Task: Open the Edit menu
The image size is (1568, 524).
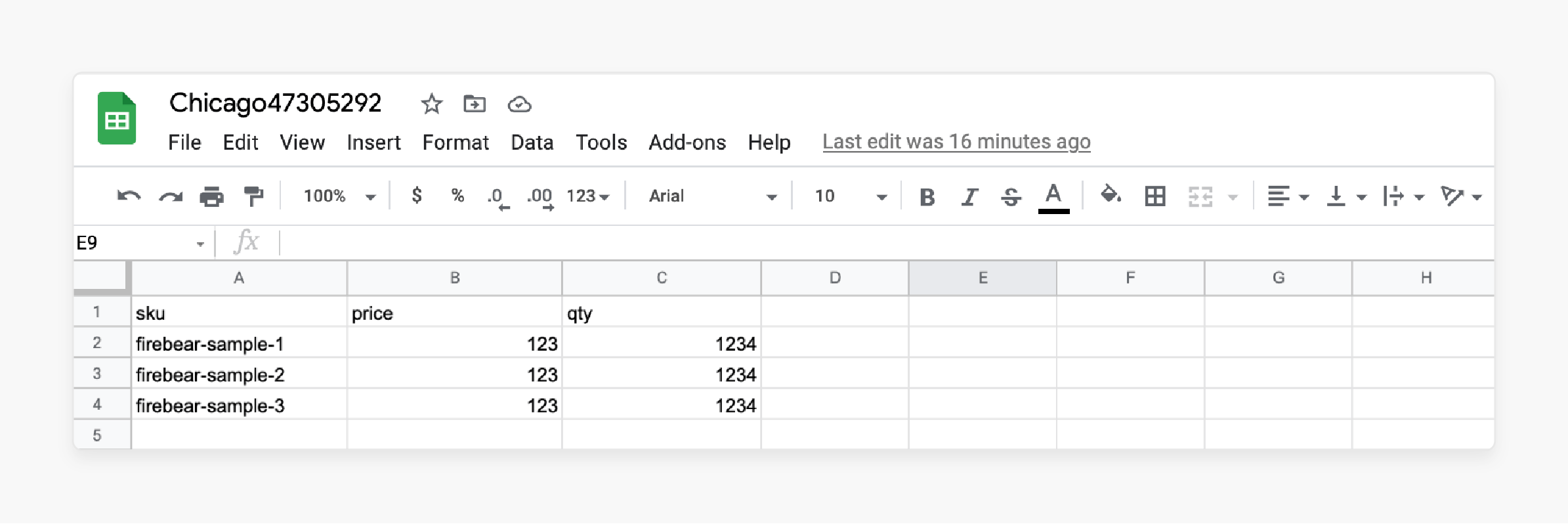Action: (240, 142)
